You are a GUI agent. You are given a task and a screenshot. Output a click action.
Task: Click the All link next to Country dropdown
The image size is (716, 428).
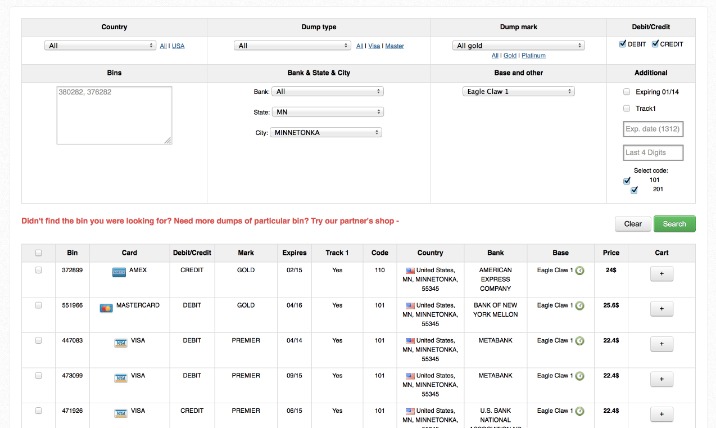pyautogui.click(x=163, y=46)
